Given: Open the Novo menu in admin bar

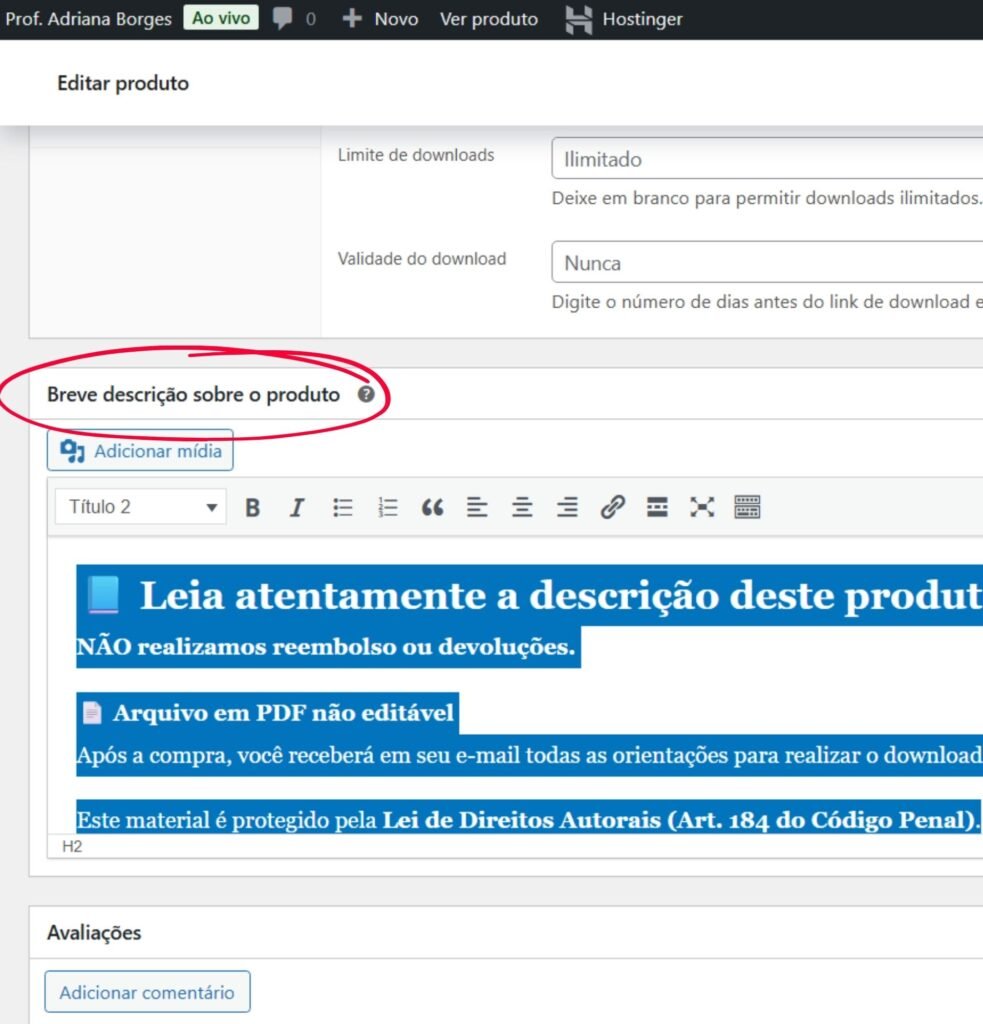Looking at the screenshot, I should tap(380, 19).
